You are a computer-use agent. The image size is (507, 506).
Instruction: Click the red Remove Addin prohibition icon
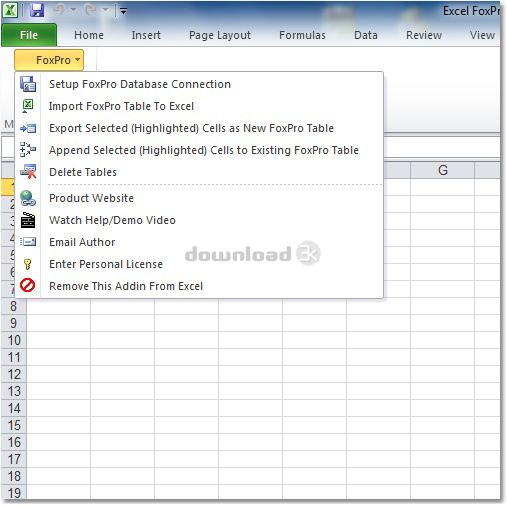tap(28, 285)
